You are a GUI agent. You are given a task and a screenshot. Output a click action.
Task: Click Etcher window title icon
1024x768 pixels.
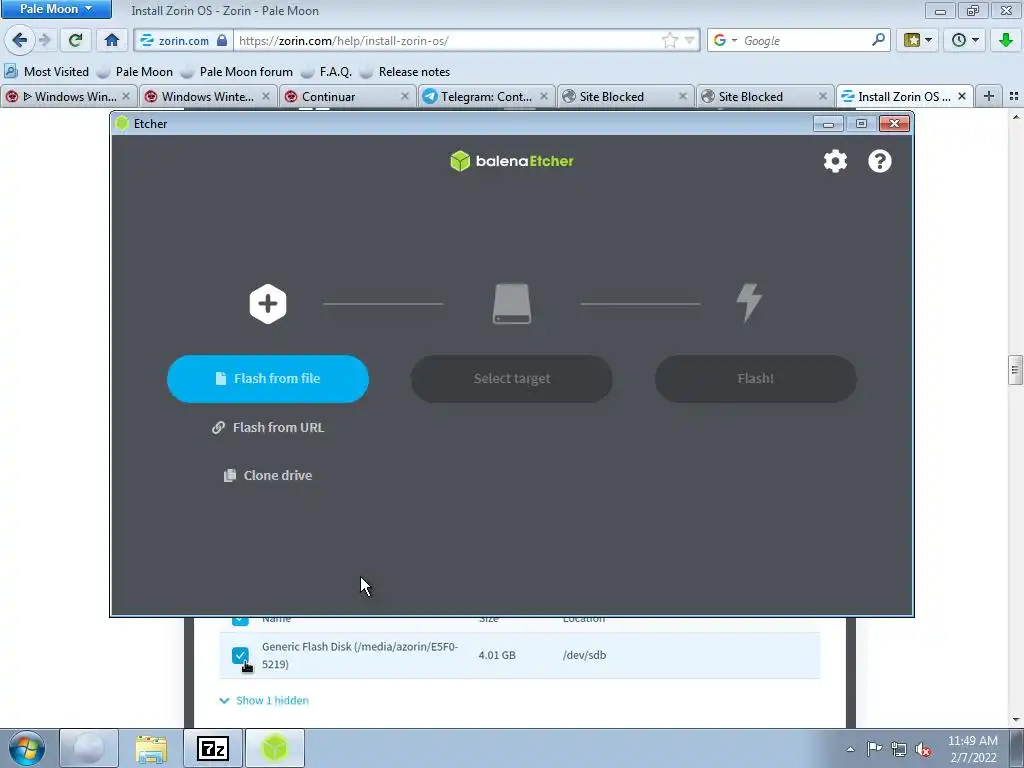coord(121,123)
